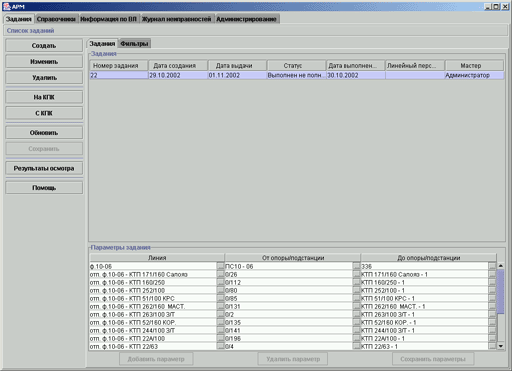Open selector beside КТП 263/100 З/Т - 1 cell
512x371 pixels.
click(x=492, y=314)
